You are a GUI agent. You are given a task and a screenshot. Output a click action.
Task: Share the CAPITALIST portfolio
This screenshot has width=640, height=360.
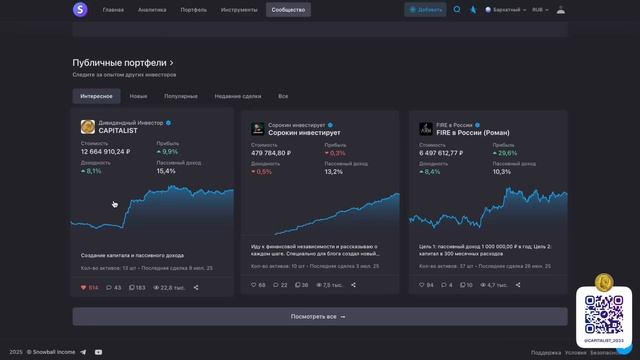196,287
